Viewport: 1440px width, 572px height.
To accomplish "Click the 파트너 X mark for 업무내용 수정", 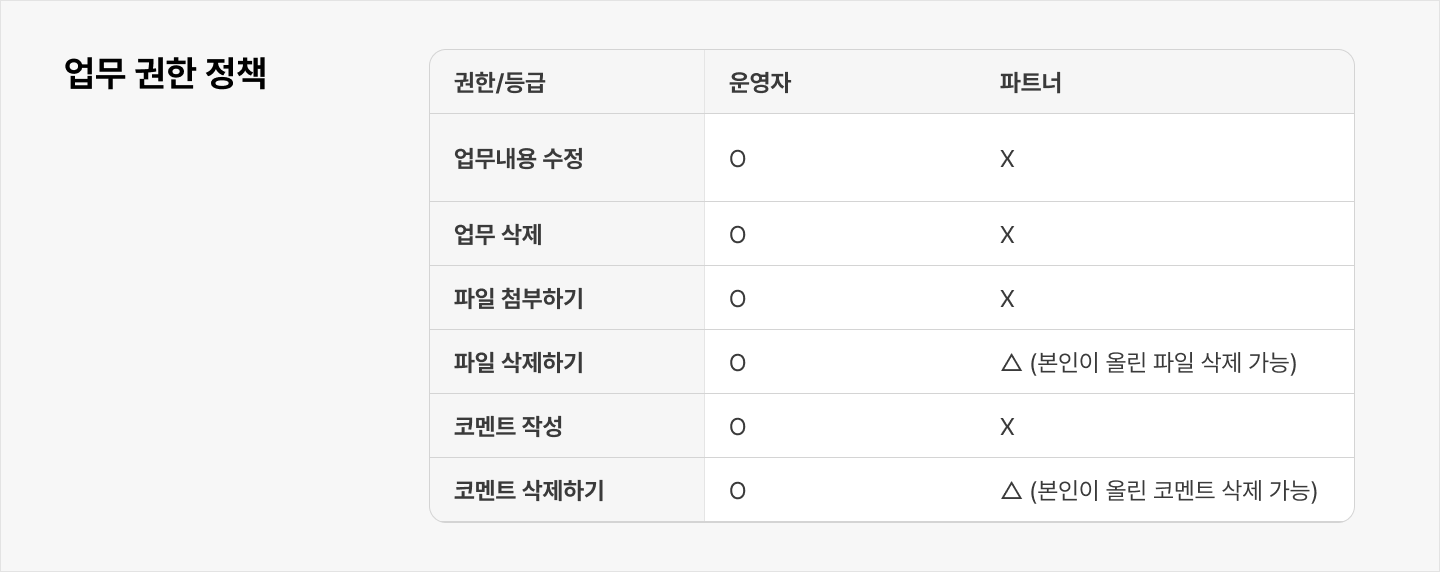I will tap(1007, 159).
